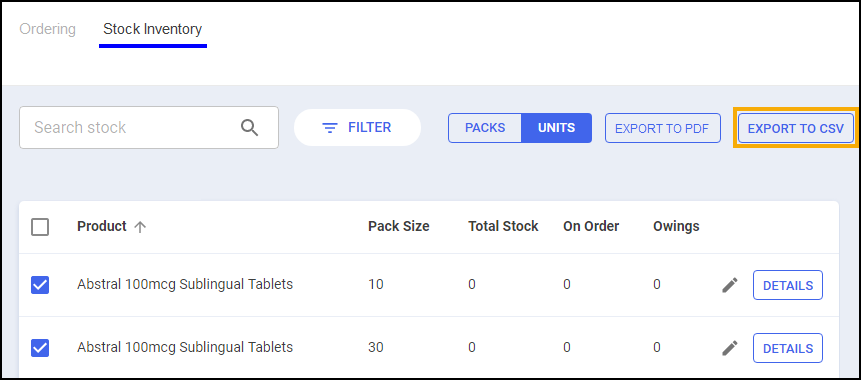Edit the Abstral pack size 10 row
Screen dimensions: 861x380
730,285
